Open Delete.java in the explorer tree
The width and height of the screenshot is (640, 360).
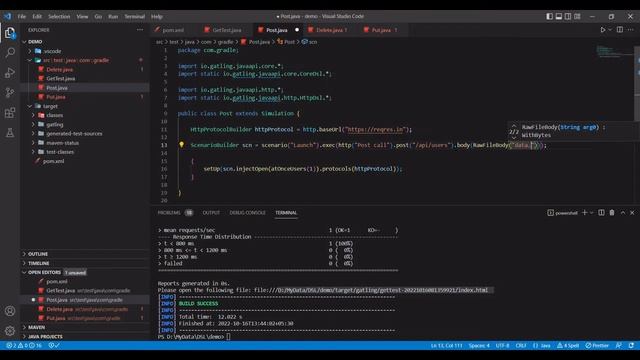click(x=60, y=69)
